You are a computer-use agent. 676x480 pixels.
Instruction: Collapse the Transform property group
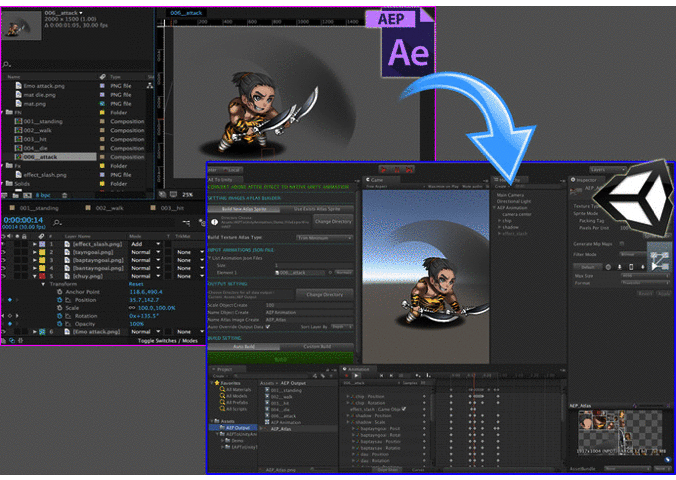coord(43,284)
